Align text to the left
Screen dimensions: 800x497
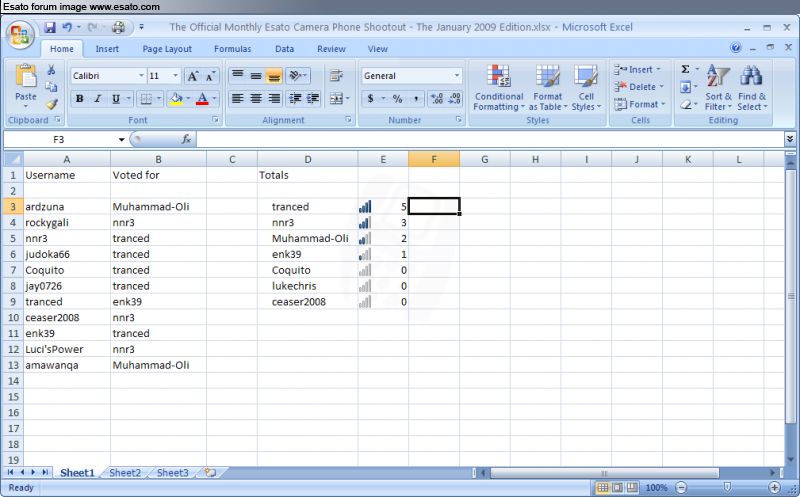[x=237, y=98]
